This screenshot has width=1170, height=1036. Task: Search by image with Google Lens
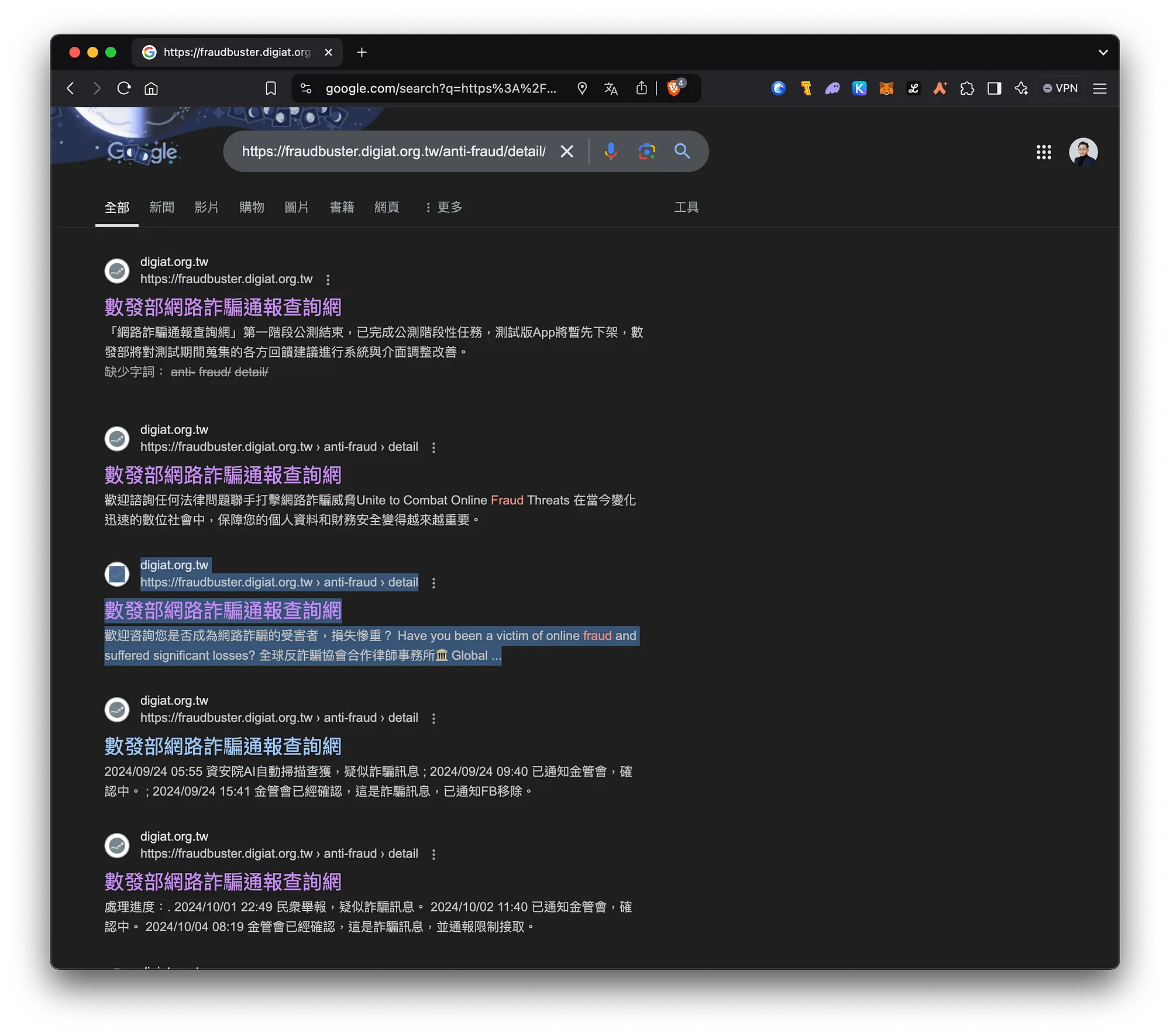coord(646,152)
